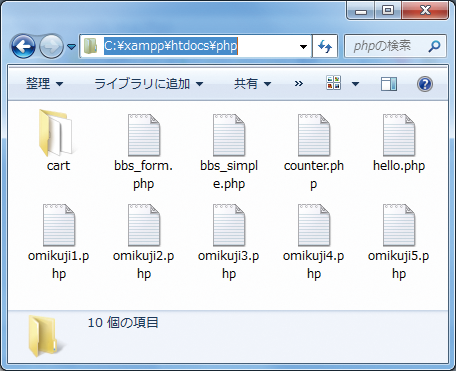Click the 'bbs_simple.php' file name

(x=229, y=175)
